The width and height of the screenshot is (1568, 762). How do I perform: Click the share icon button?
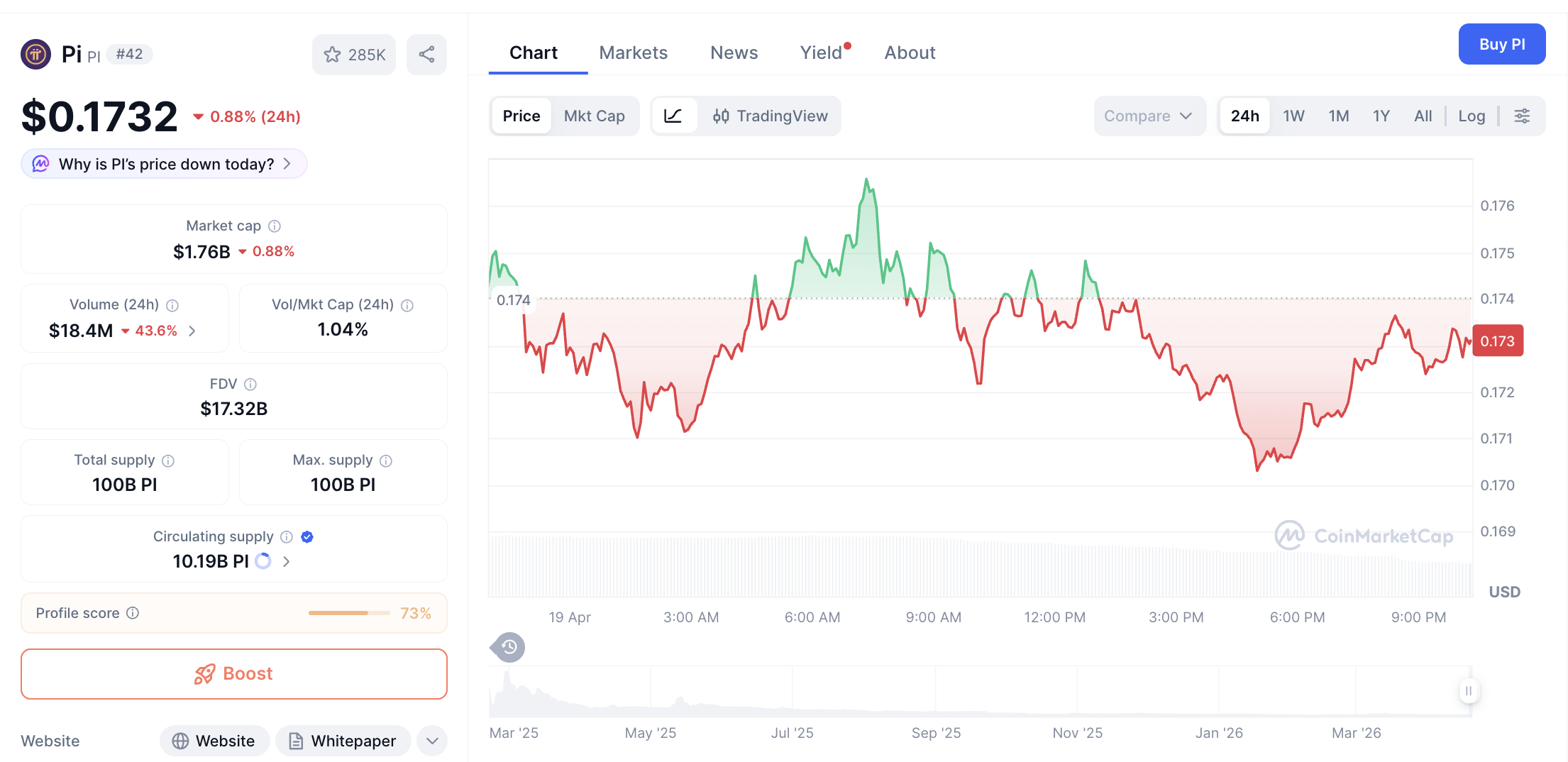[x=426, y=55]
